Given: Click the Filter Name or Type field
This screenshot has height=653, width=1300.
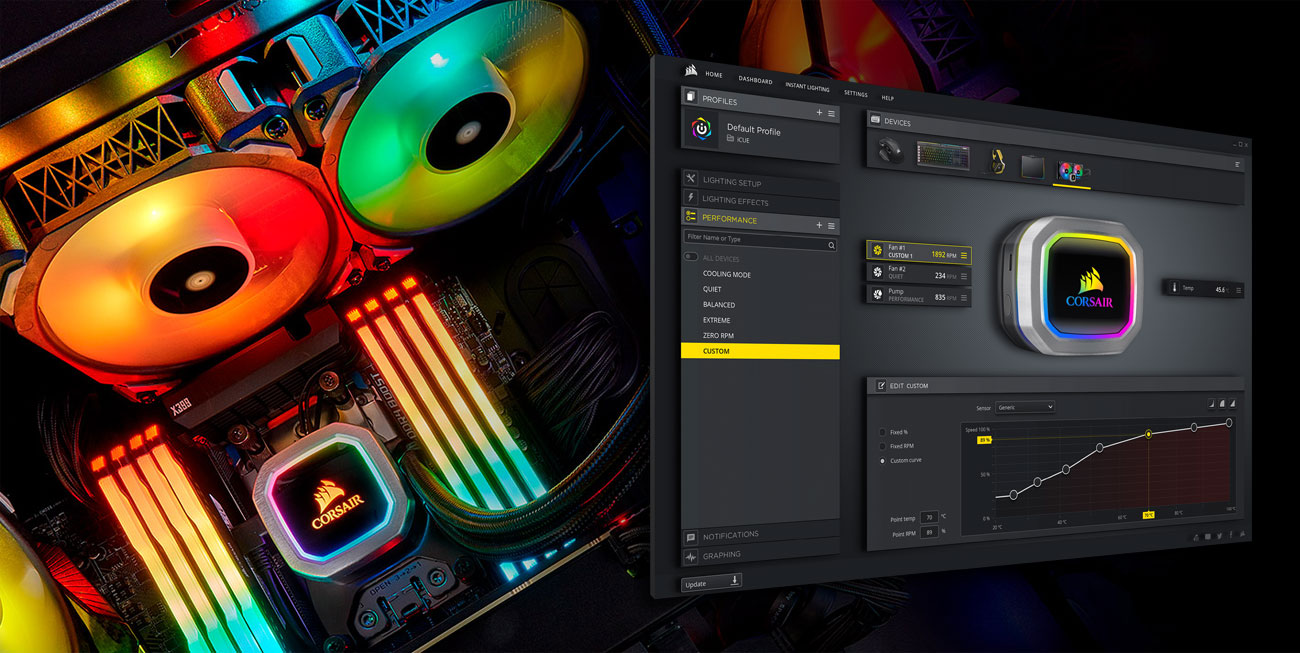Looking at the screenshot, I should [x=760, y=241].
